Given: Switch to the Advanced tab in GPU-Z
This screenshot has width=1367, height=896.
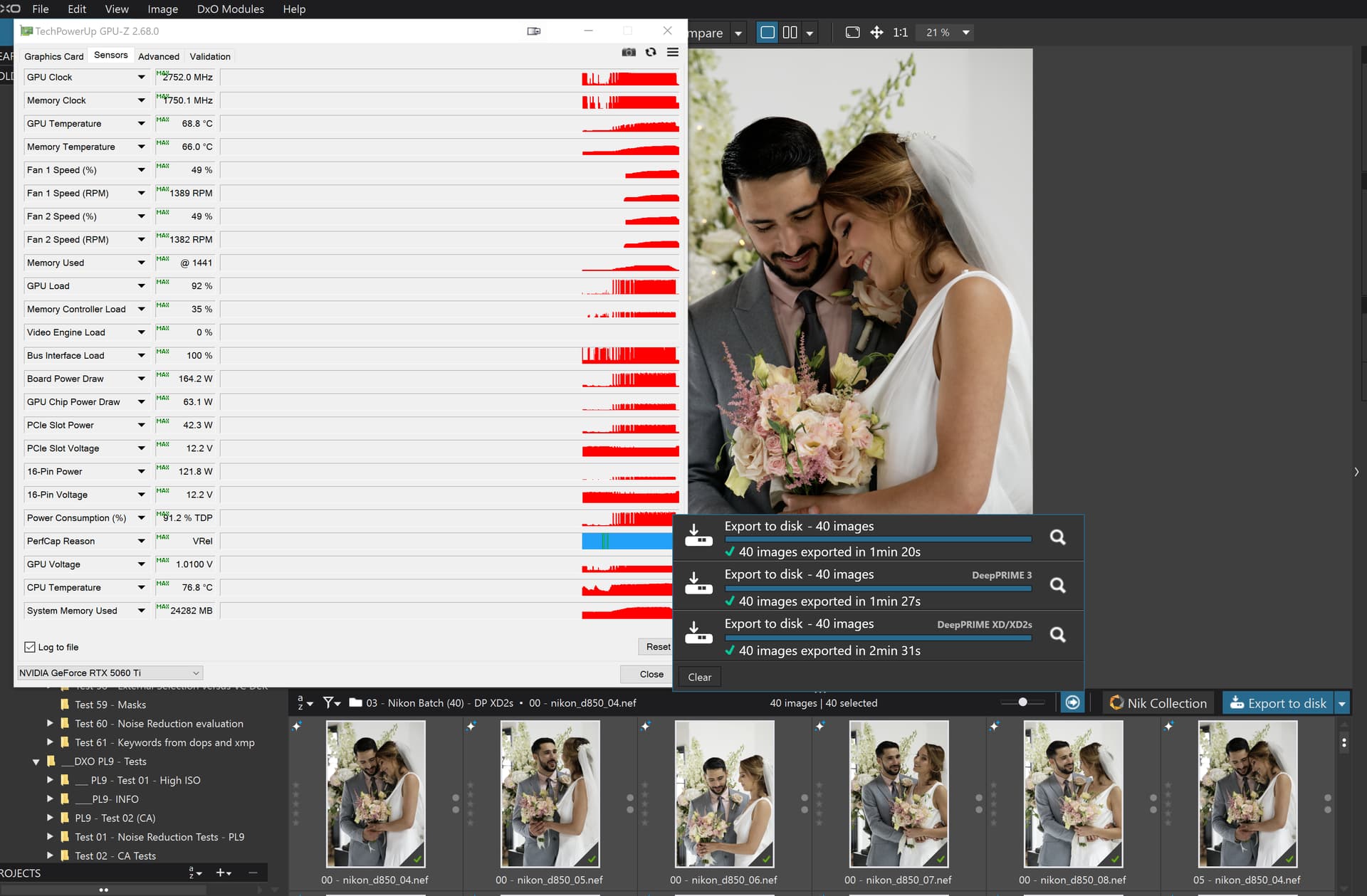Looking at the screenshot, I should point(159,56).
